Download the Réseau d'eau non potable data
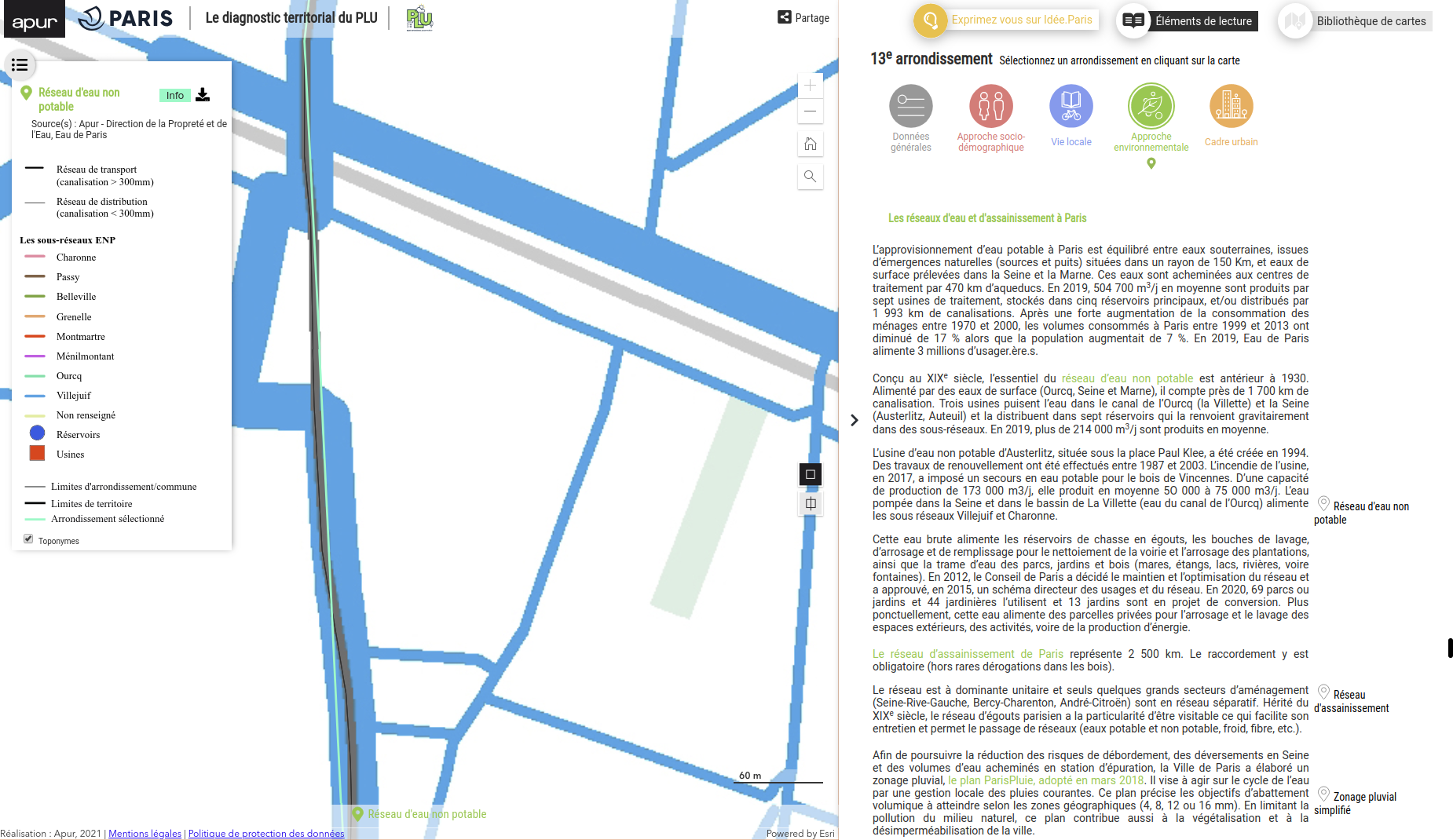1453x840 pixels. pyautogui.click(x=203, y=95)
